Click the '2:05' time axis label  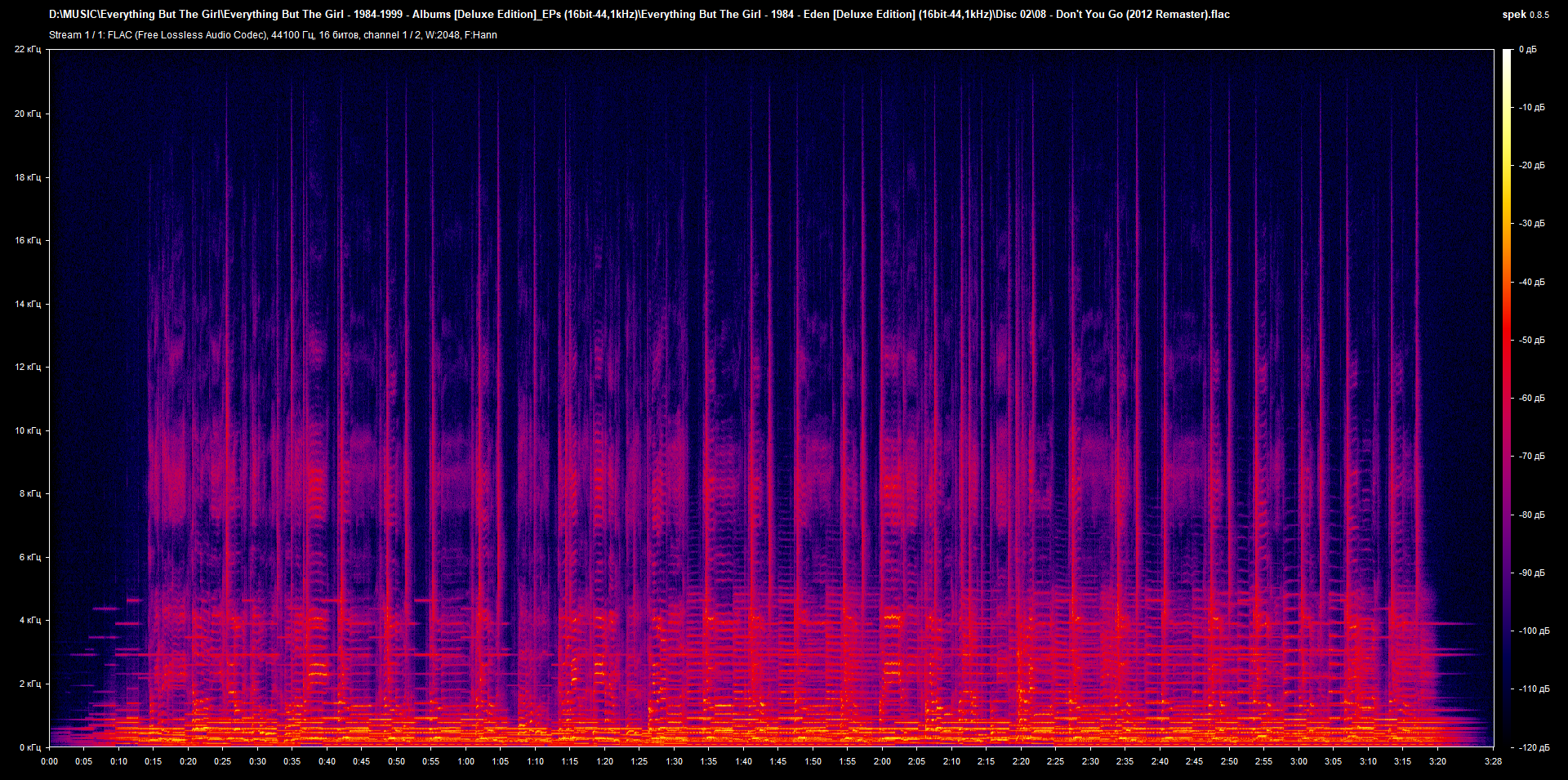[x=916, y=761]
